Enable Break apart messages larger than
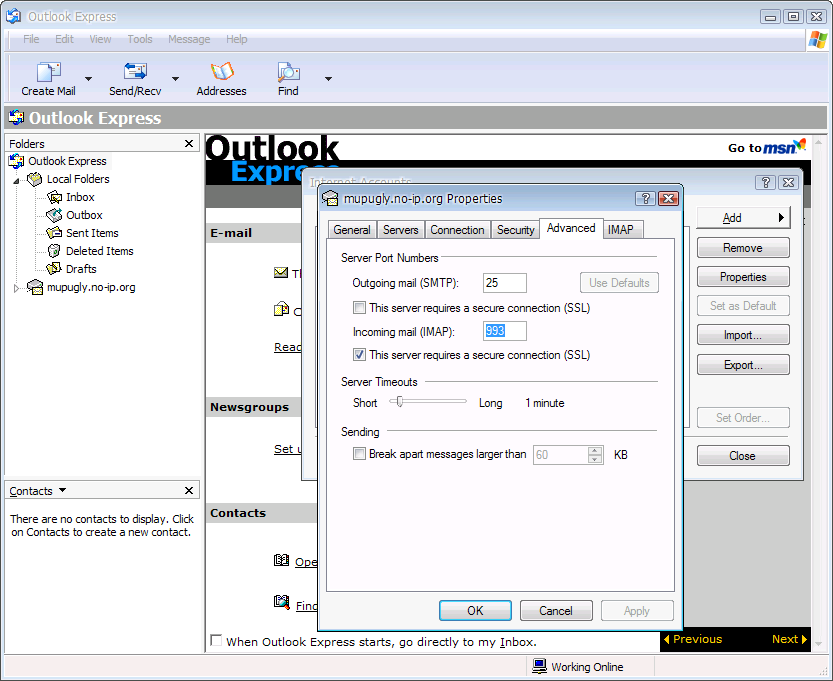The width and height of the screenshot is (833, 681). pos(360,454)
